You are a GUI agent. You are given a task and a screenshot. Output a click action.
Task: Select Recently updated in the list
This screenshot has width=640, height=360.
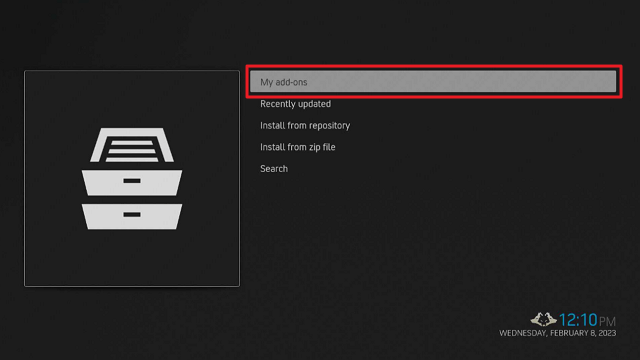click(x=296, y=104)
